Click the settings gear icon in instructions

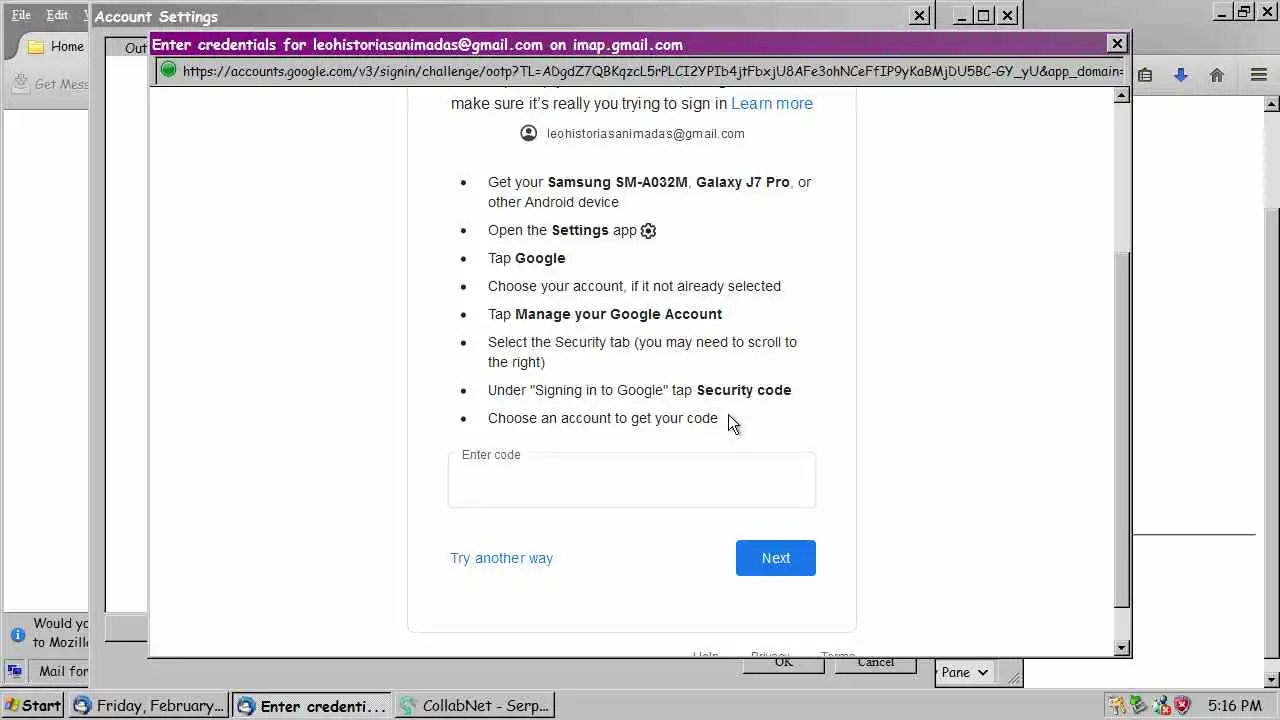click(x=648, y=231)
